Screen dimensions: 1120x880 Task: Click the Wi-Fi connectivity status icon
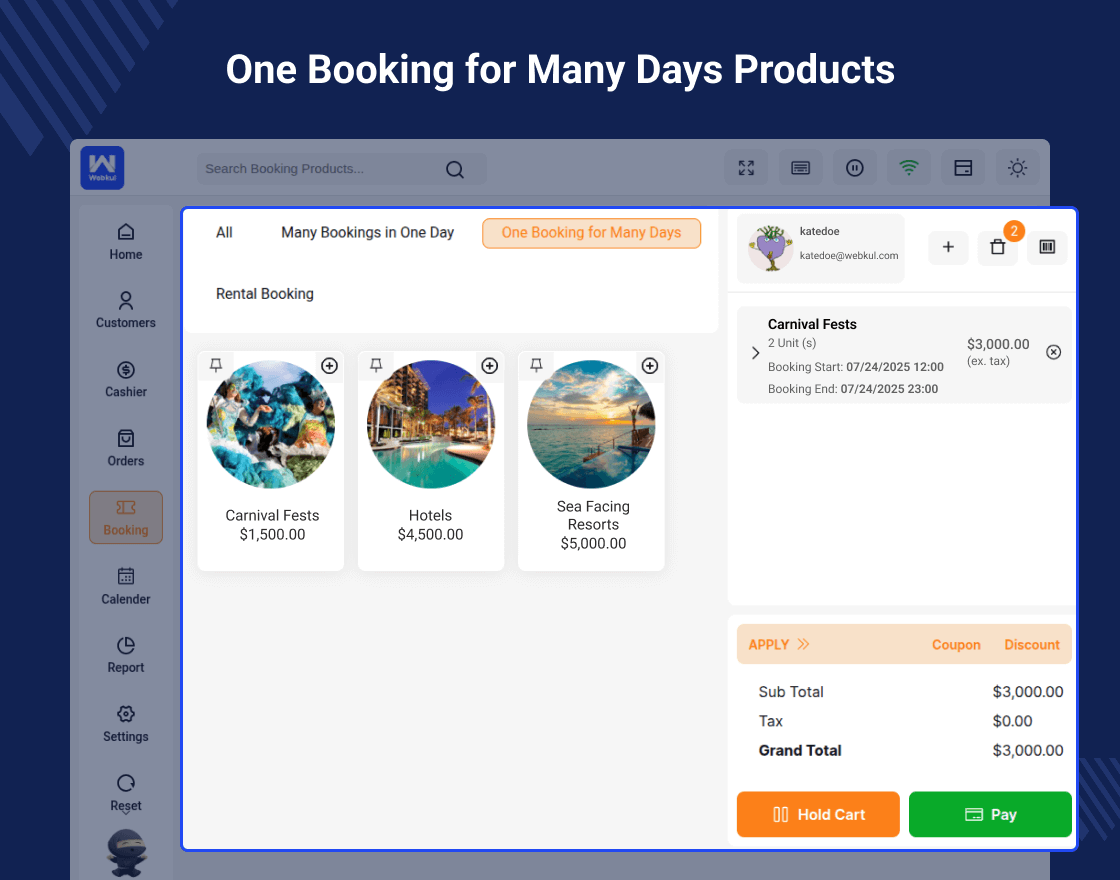click(x=909, y=168)
